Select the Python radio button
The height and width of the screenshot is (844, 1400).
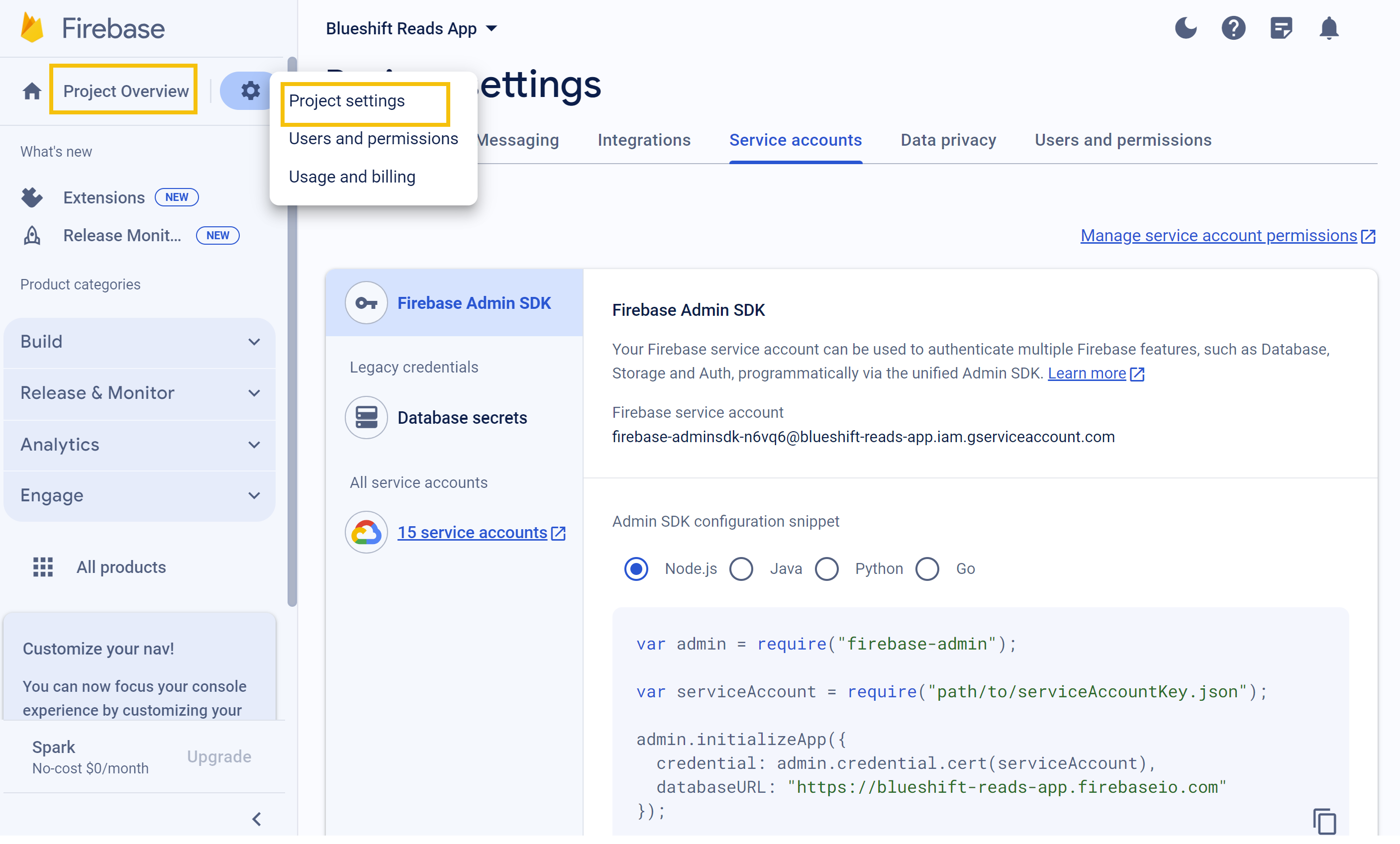pos(827,568)
